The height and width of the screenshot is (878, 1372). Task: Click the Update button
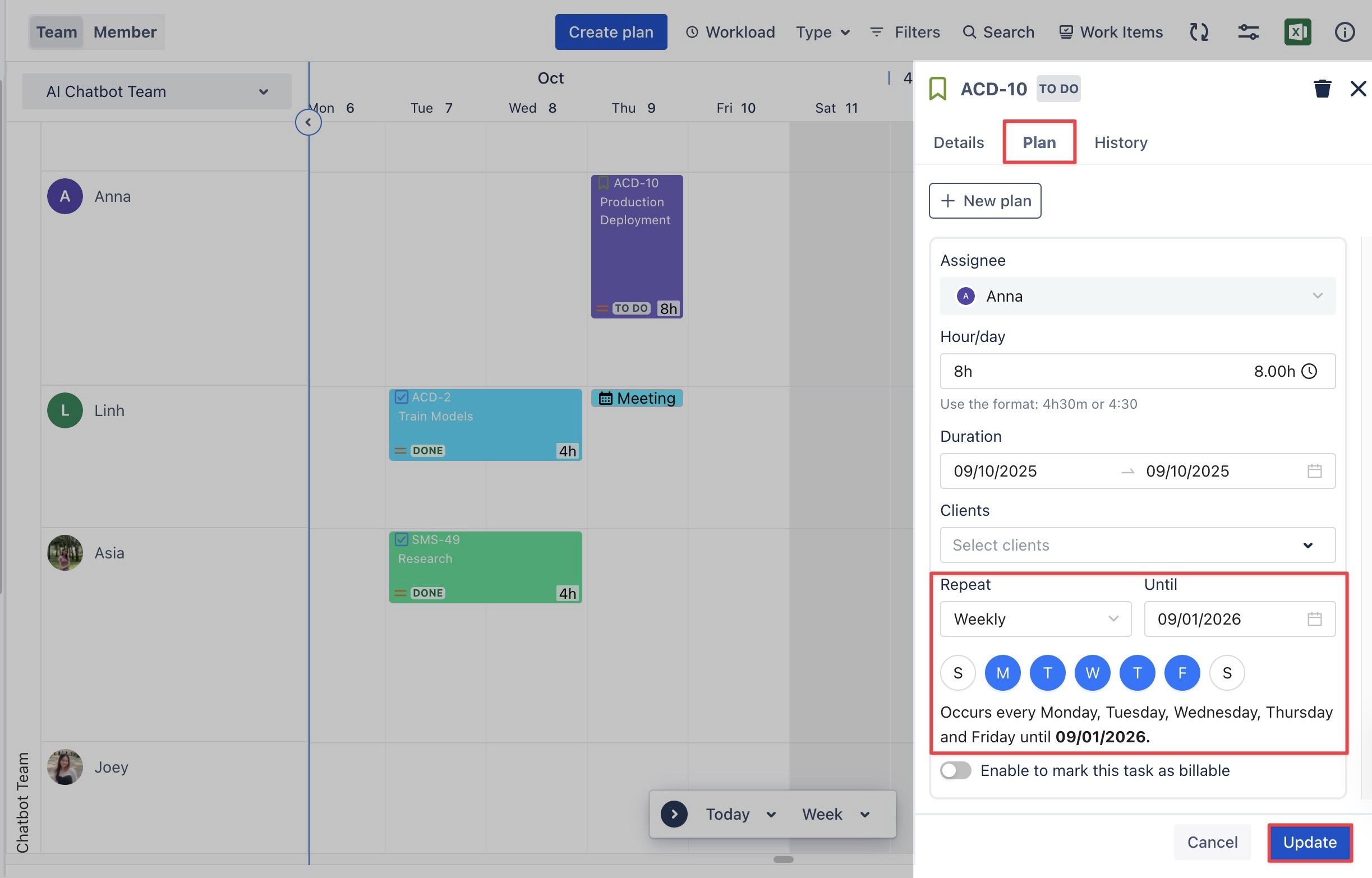[1309, 842]
